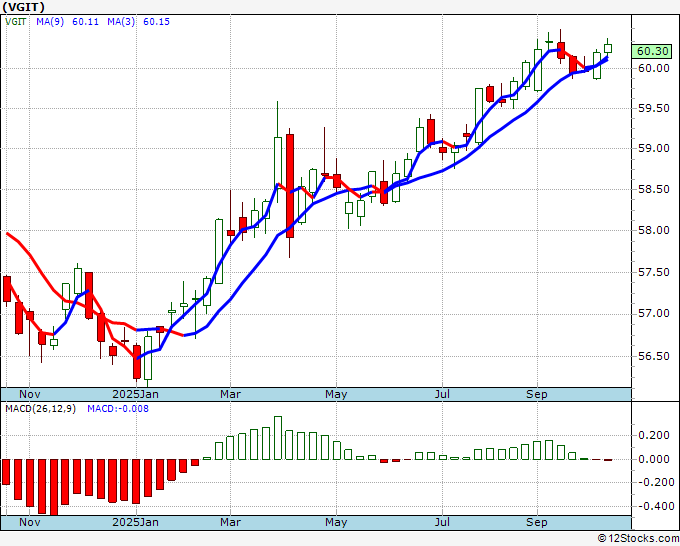Click the 59.50 price axis label
The image size is (680, 546).
pyautogui.click(x=654, y=108)
